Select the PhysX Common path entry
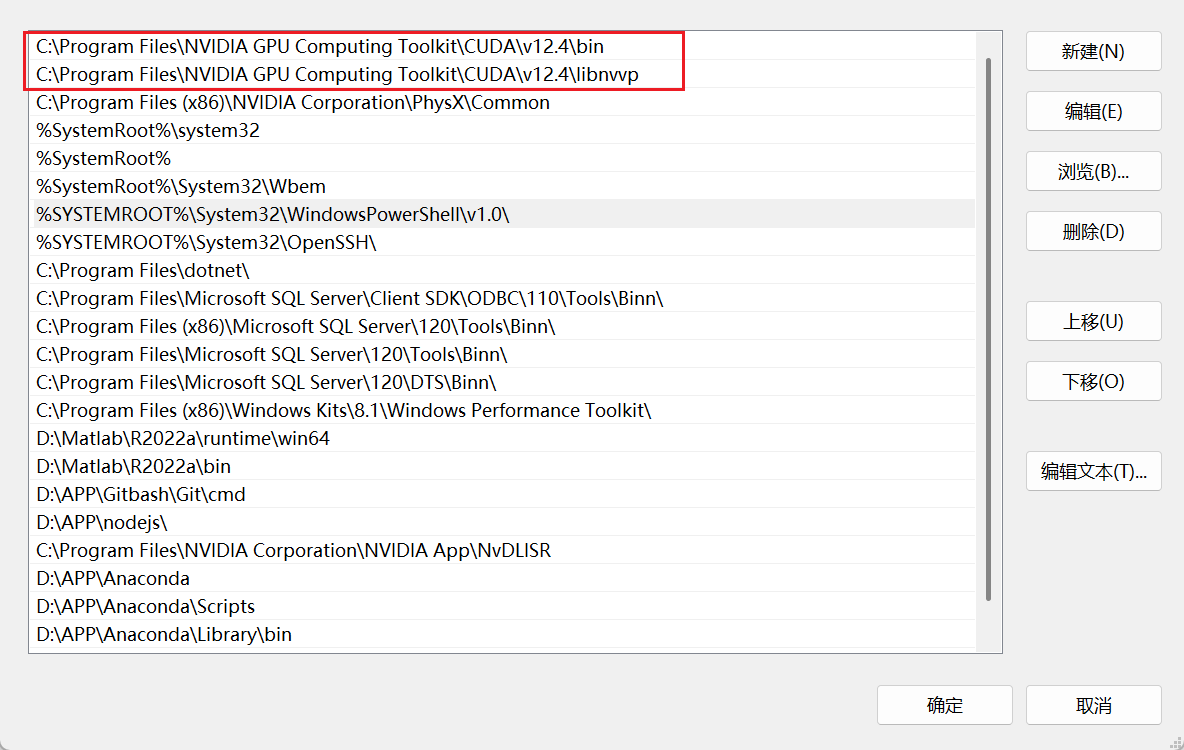Image resolution: width=1184 pixels, height=750 pixels. (x=293, y=103)
